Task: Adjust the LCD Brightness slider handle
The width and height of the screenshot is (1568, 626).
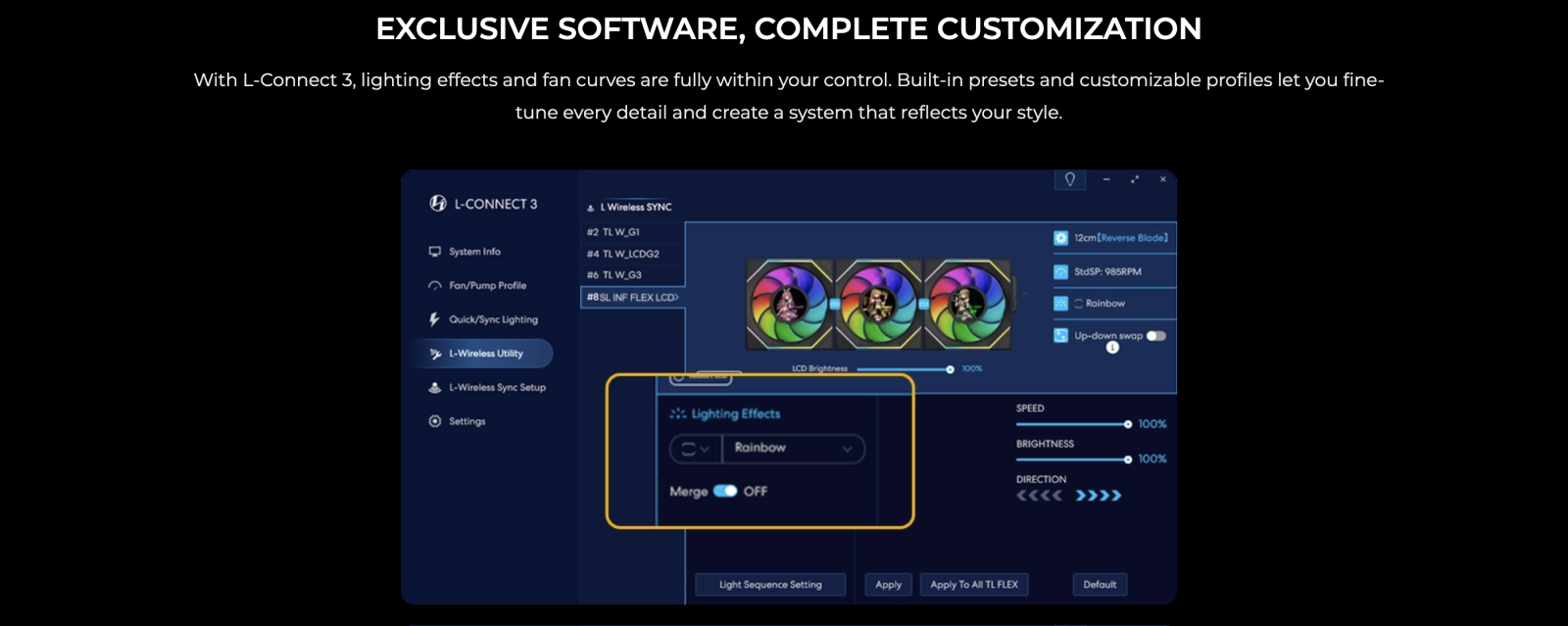Action: click(x=950, y=369)
